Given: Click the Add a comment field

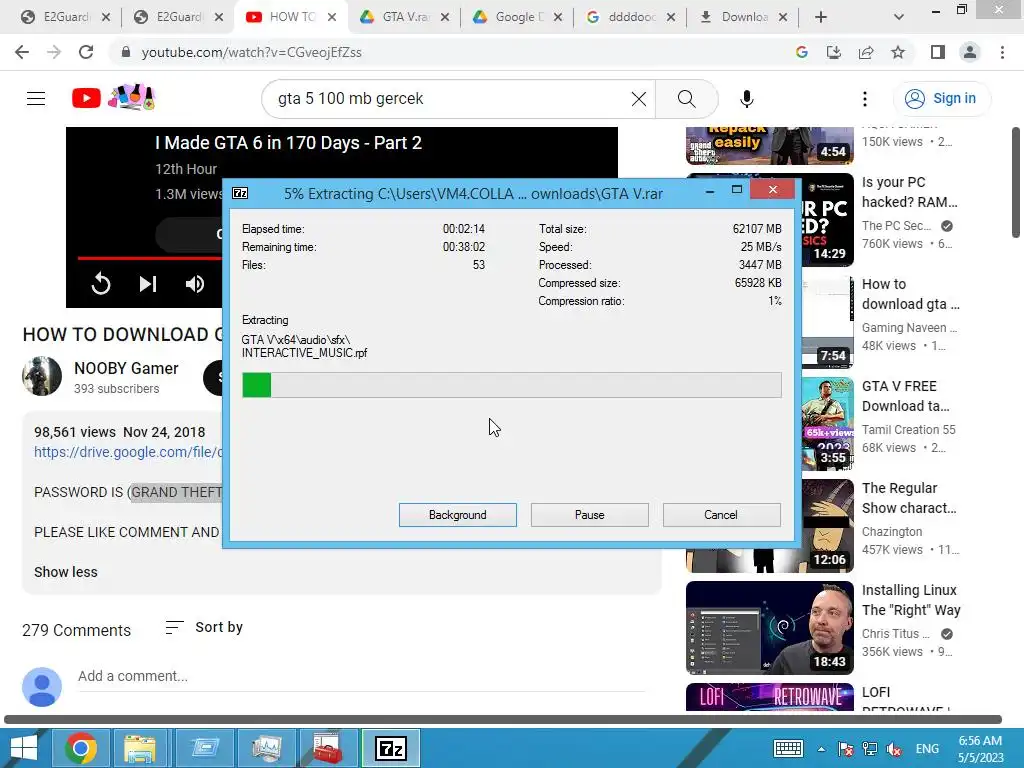Looking at the screenshot, I should tap(361, 677).
